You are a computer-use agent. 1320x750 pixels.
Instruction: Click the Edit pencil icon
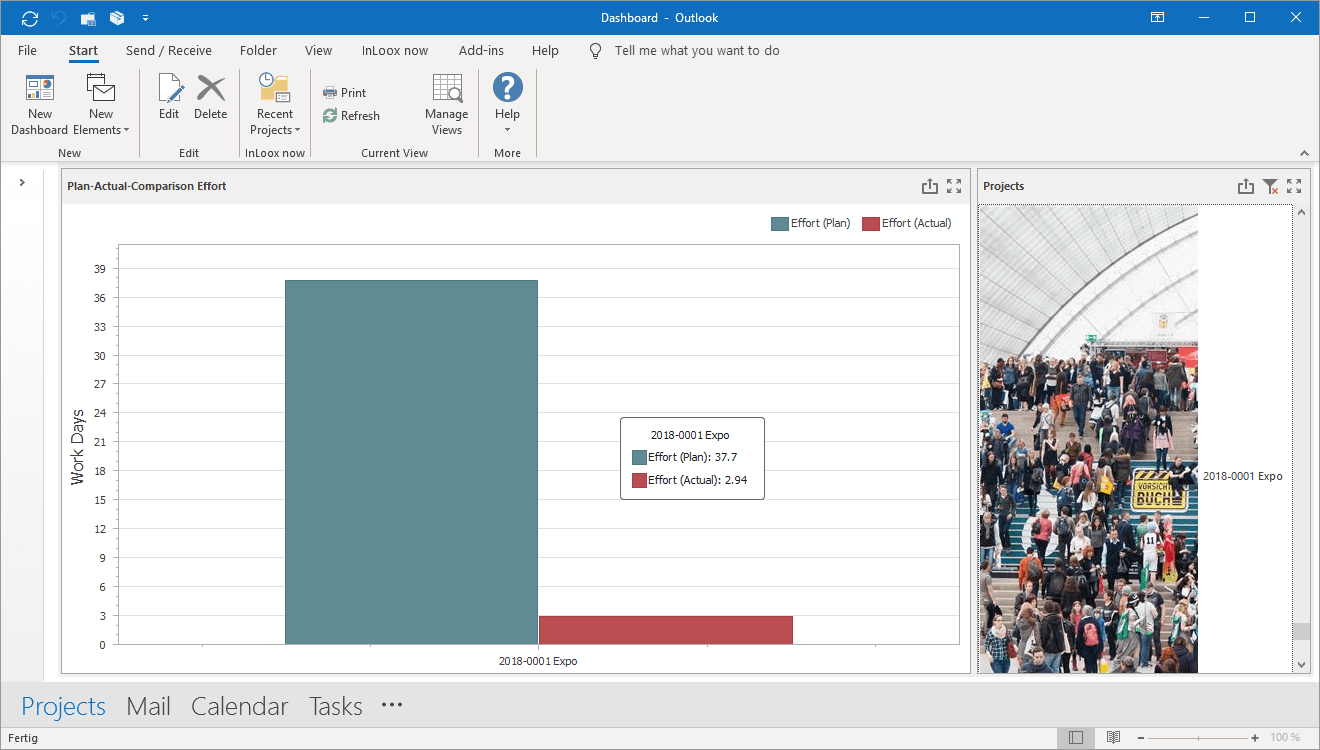tap(170, 90)
